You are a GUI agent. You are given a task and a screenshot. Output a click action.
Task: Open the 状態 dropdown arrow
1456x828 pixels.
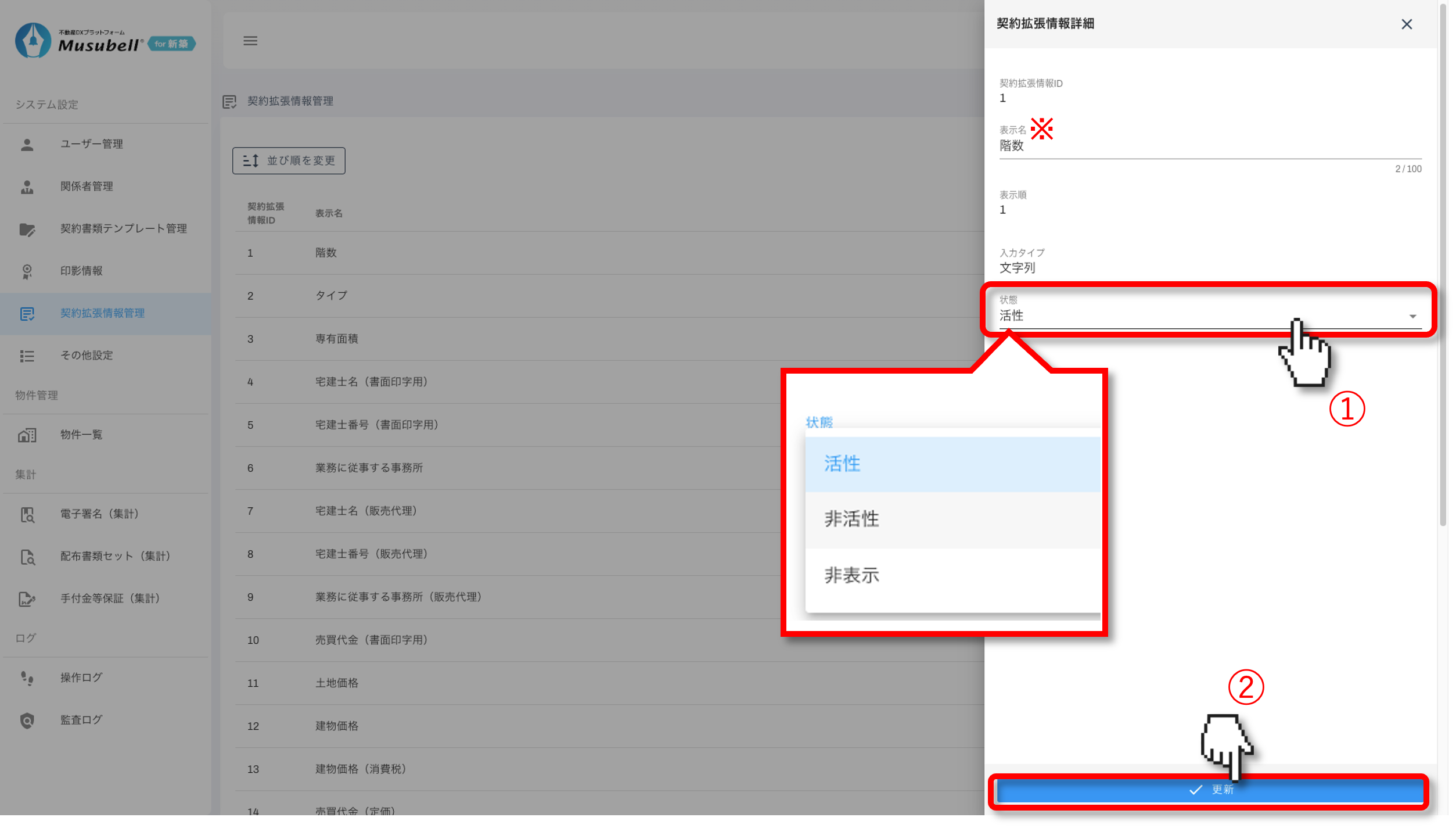tap(1412, 316)
